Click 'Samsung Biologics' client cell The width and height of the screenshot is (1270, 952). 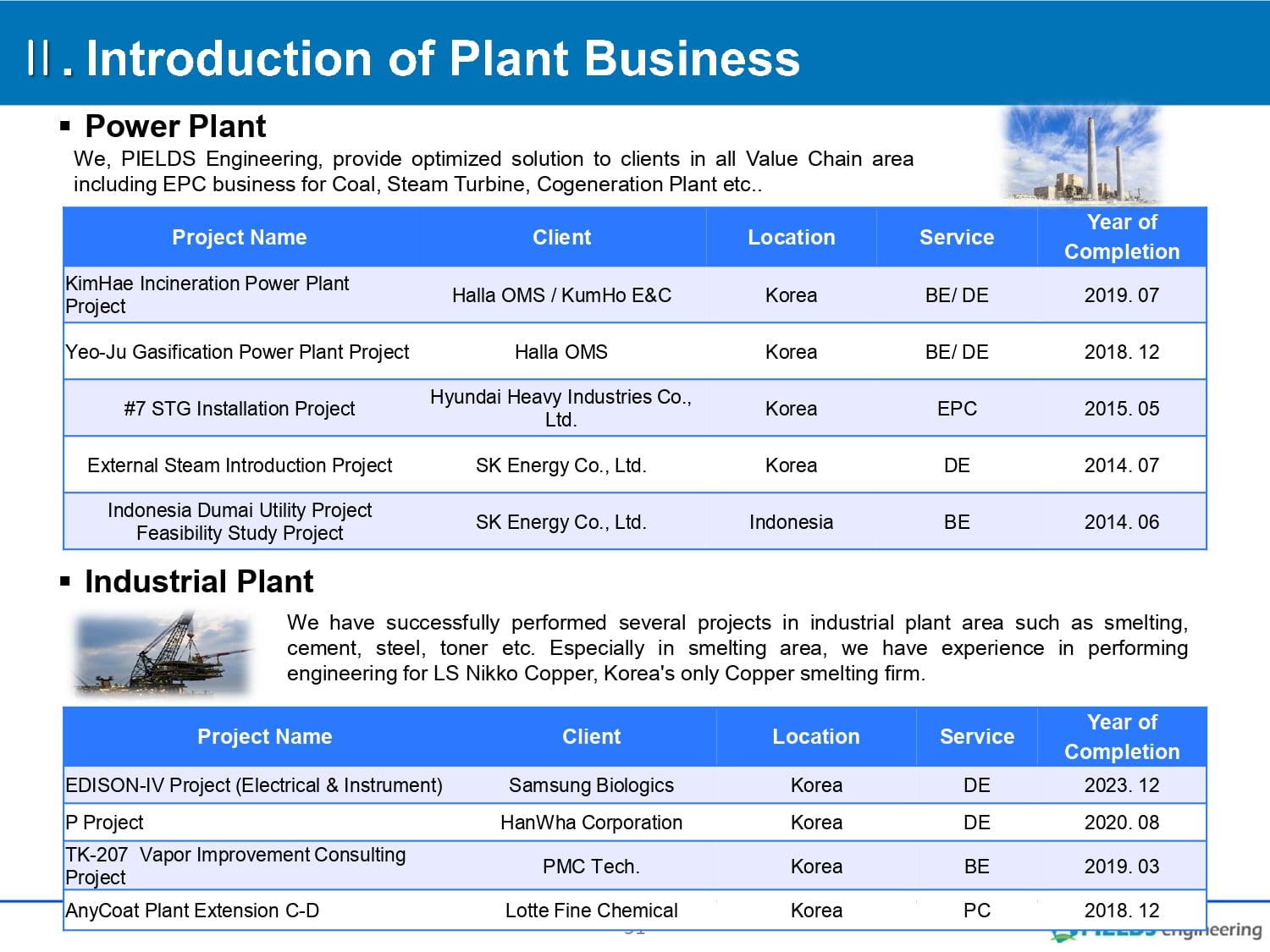tap(591, 785)
